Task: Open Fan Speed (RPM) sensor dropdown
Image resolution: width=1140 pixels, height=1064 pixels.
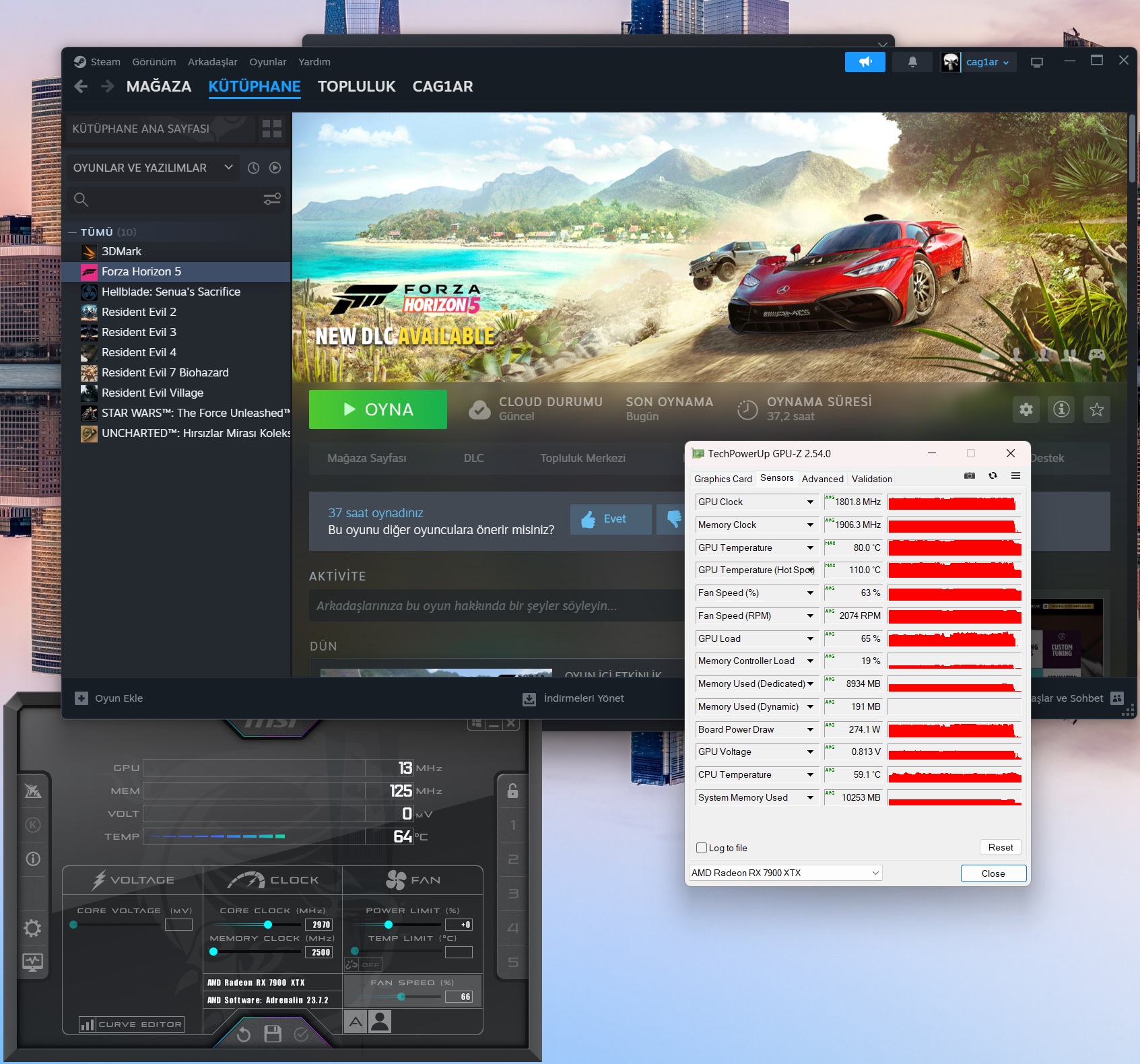Action: coord(810,616)
